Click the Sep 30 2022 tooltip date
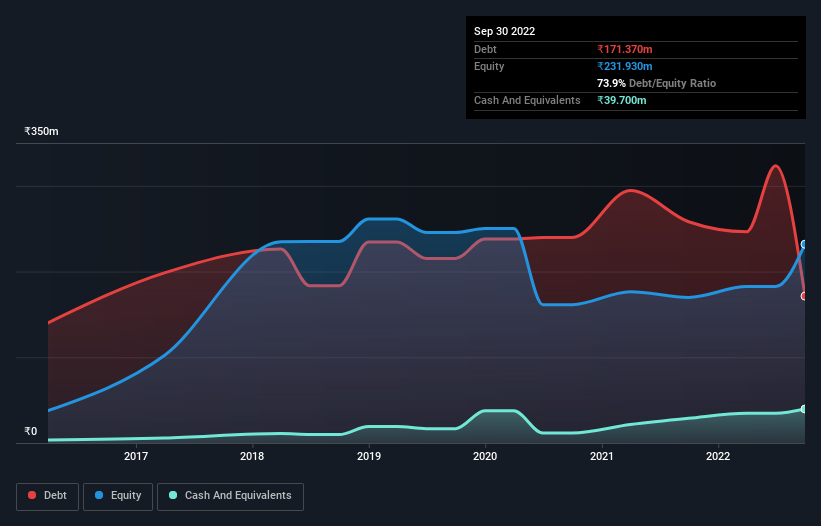Viewport: 821px width, 526px height. [504, 31]
